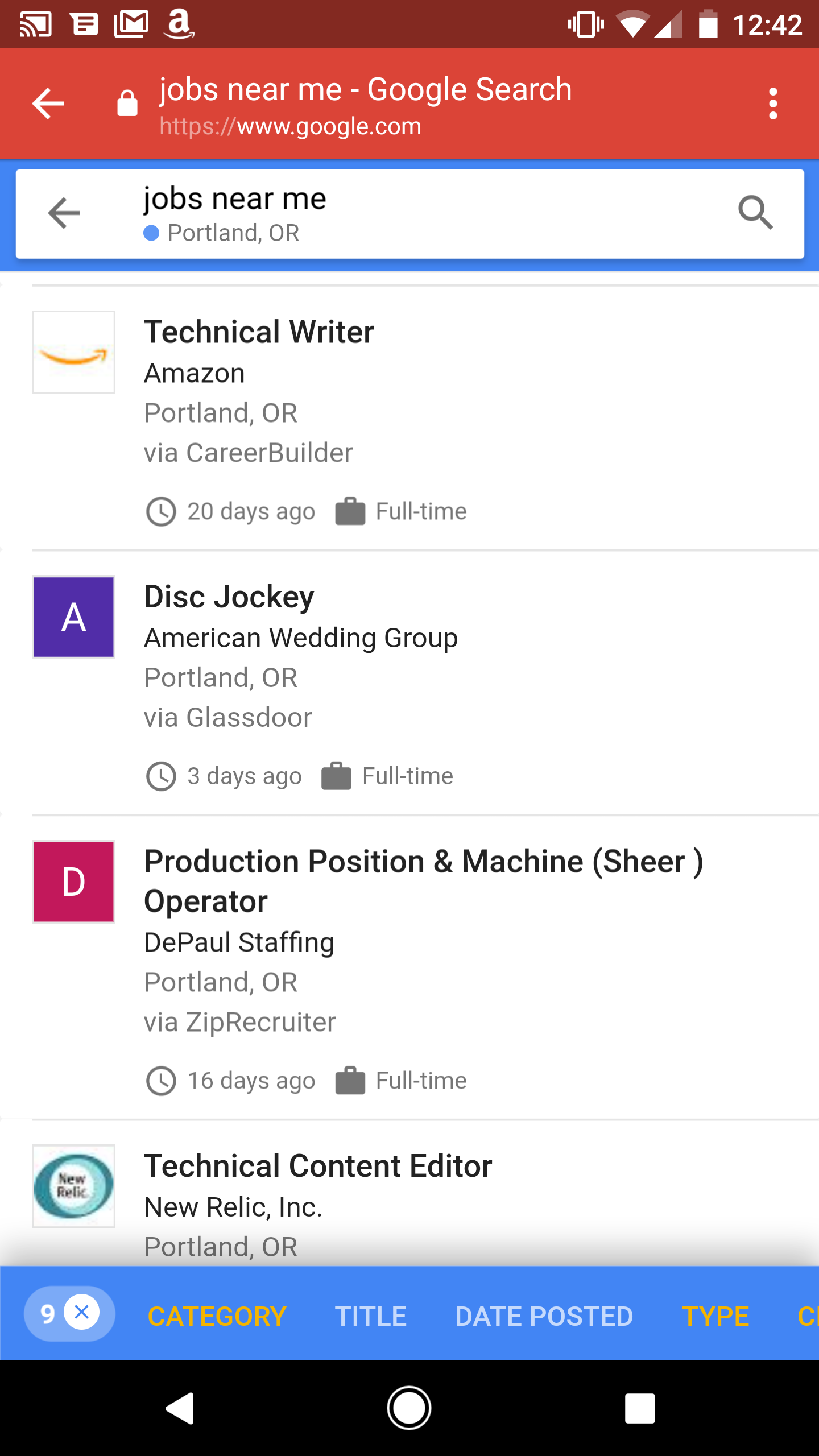
Task: Tap the Amazon logo thumbnail
Action: click(x=73, y=352)
